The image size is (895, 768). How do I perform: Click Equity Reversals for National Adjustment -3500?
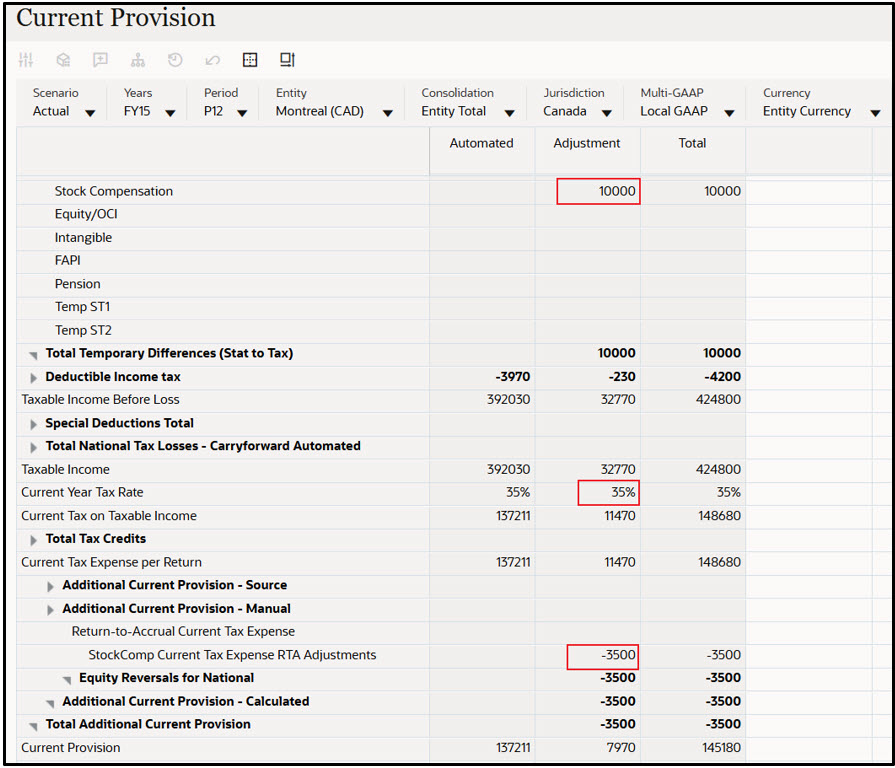618,678
